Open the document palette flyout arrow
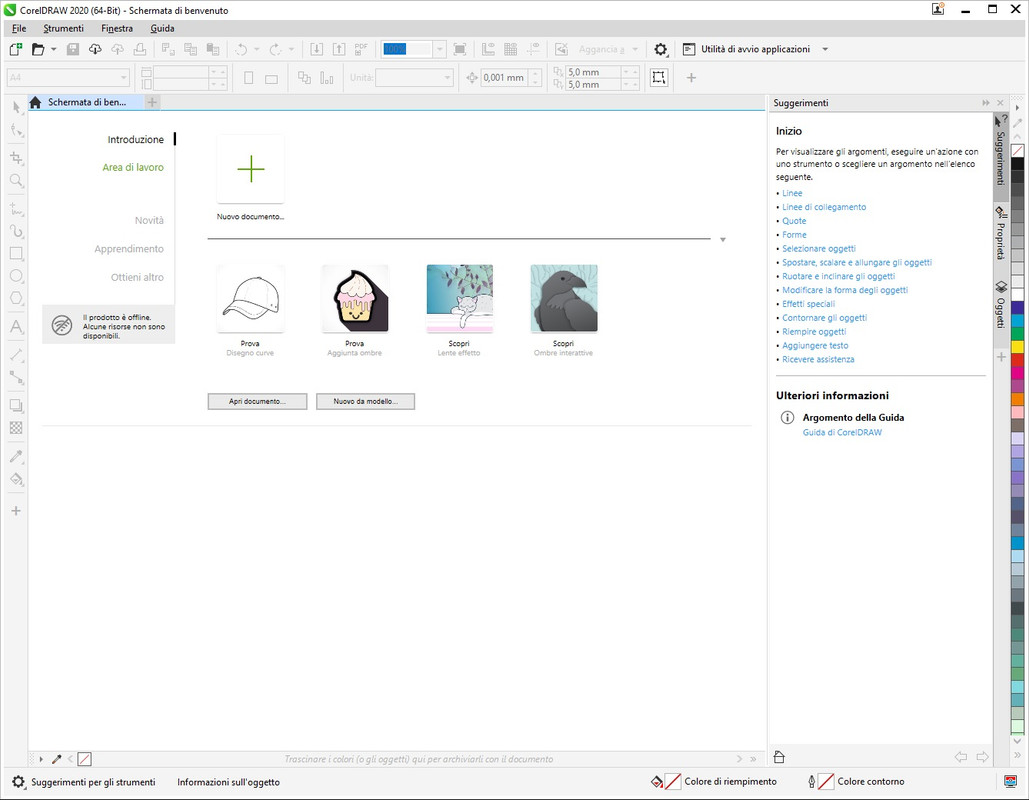1029x800 pixels. click(x=41, y=759)
